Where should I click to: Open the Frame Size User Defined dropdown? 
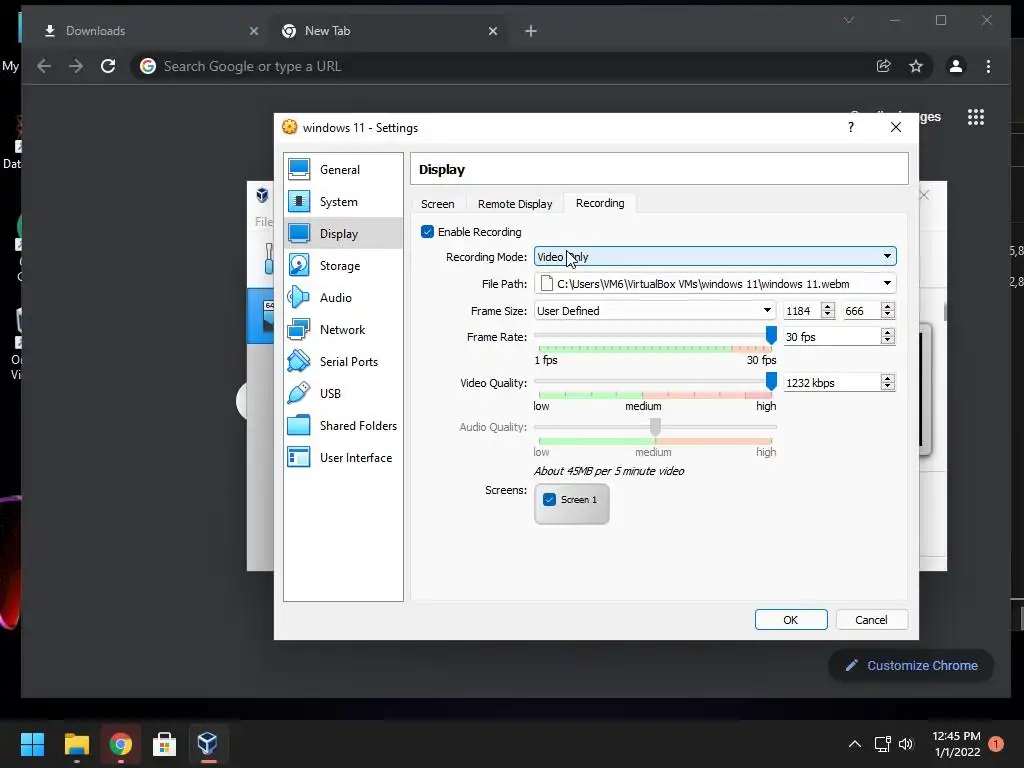pos(654,311)
